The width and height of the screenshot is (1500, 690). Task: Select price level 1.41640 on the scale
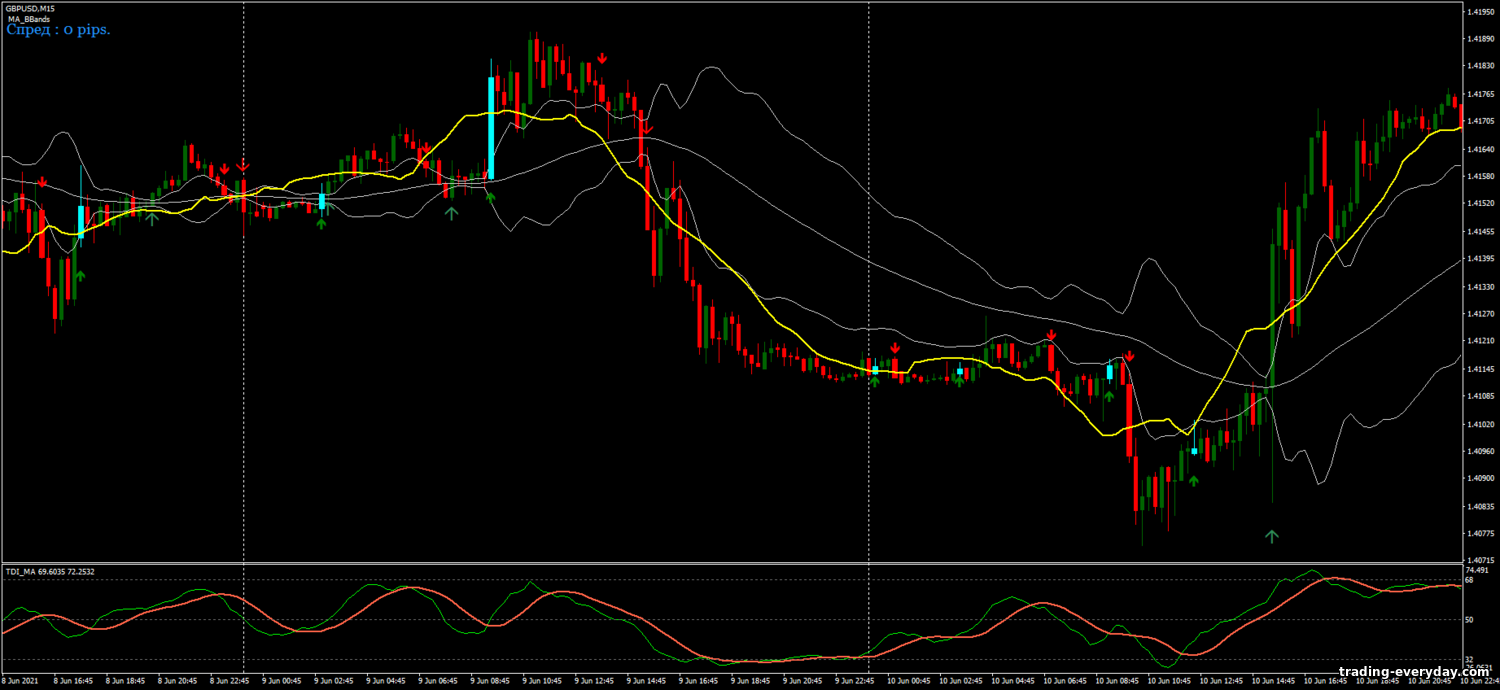(x=1479, y=150)
